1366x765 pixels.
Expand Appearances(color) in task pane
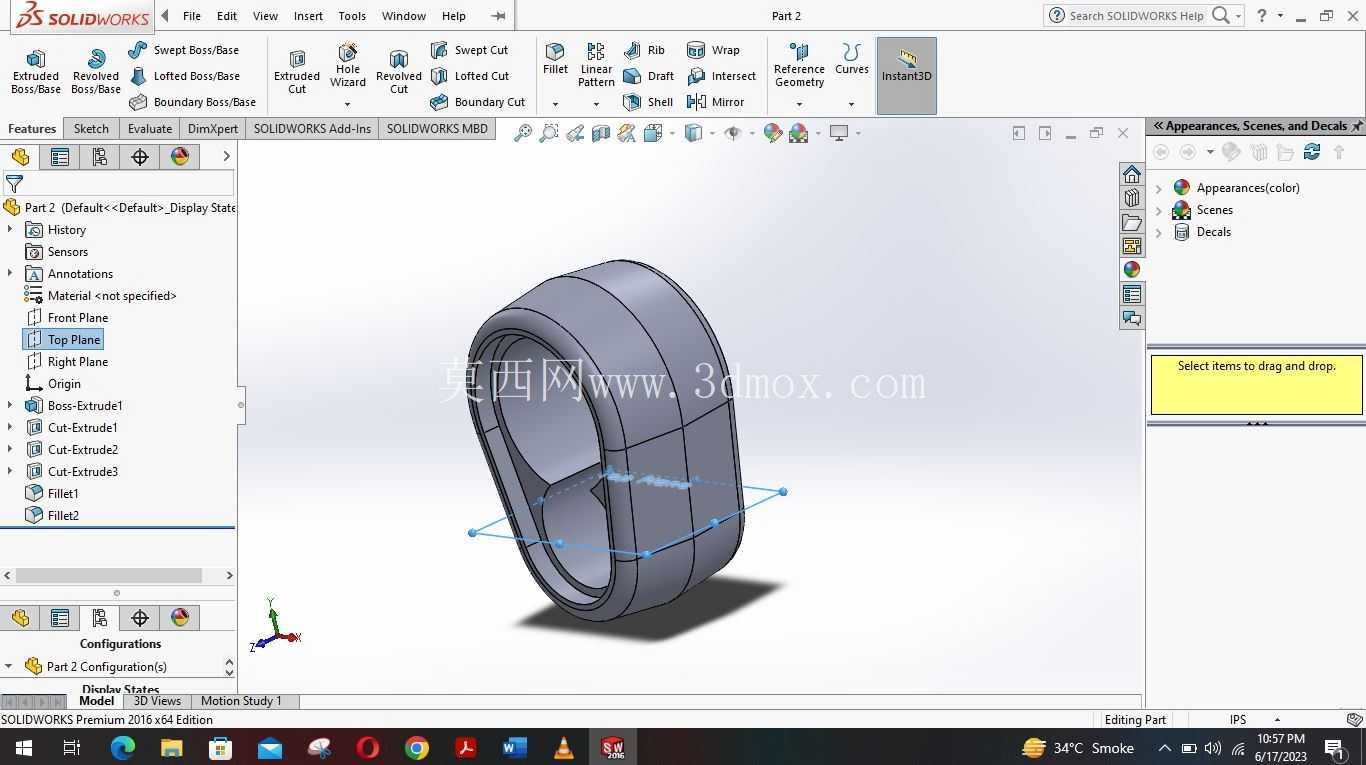1159,188
